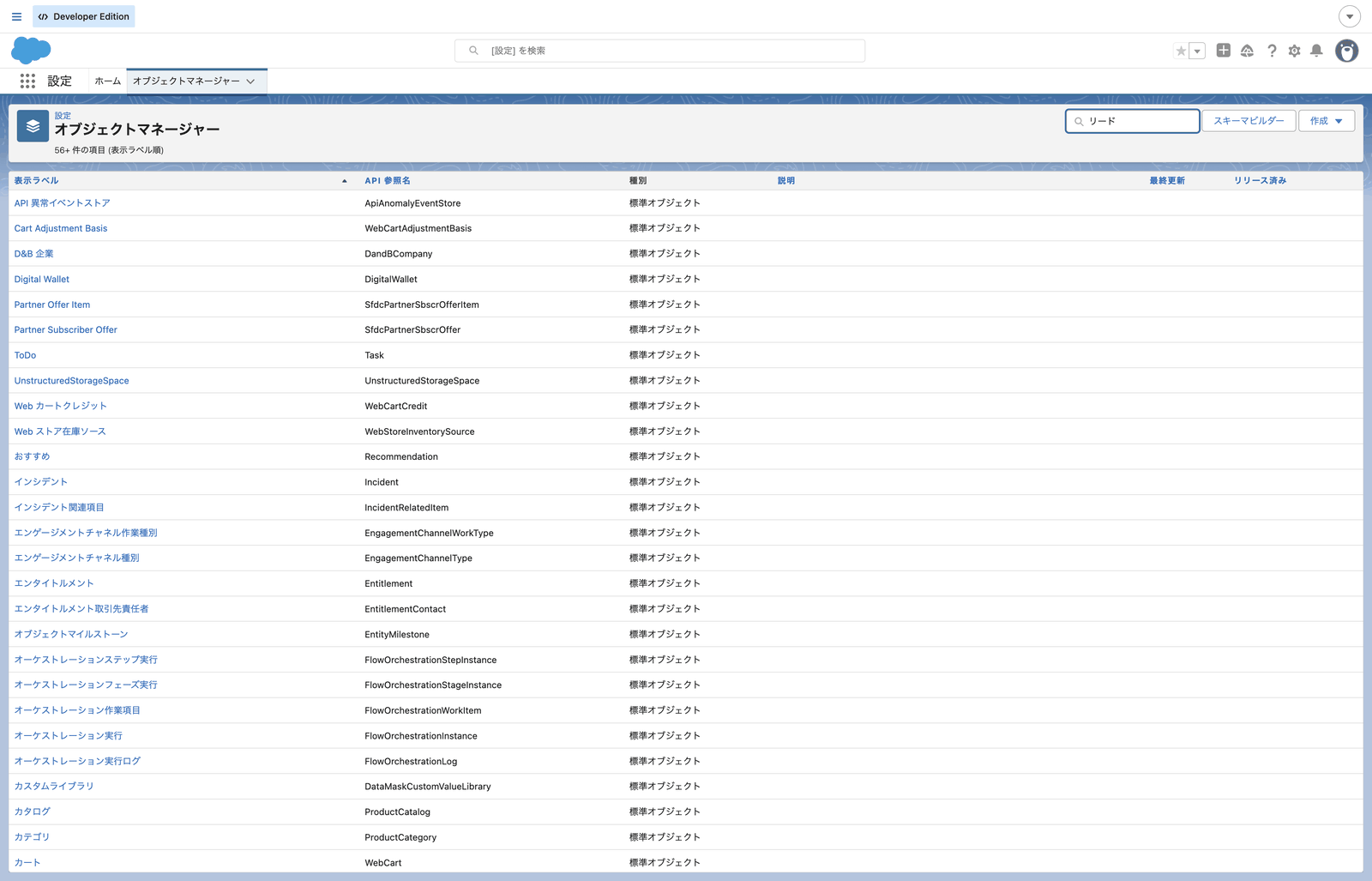Open the user profile avatar
The image size is (1372, 881).
pyautogui.click(x=1347, y=51)
